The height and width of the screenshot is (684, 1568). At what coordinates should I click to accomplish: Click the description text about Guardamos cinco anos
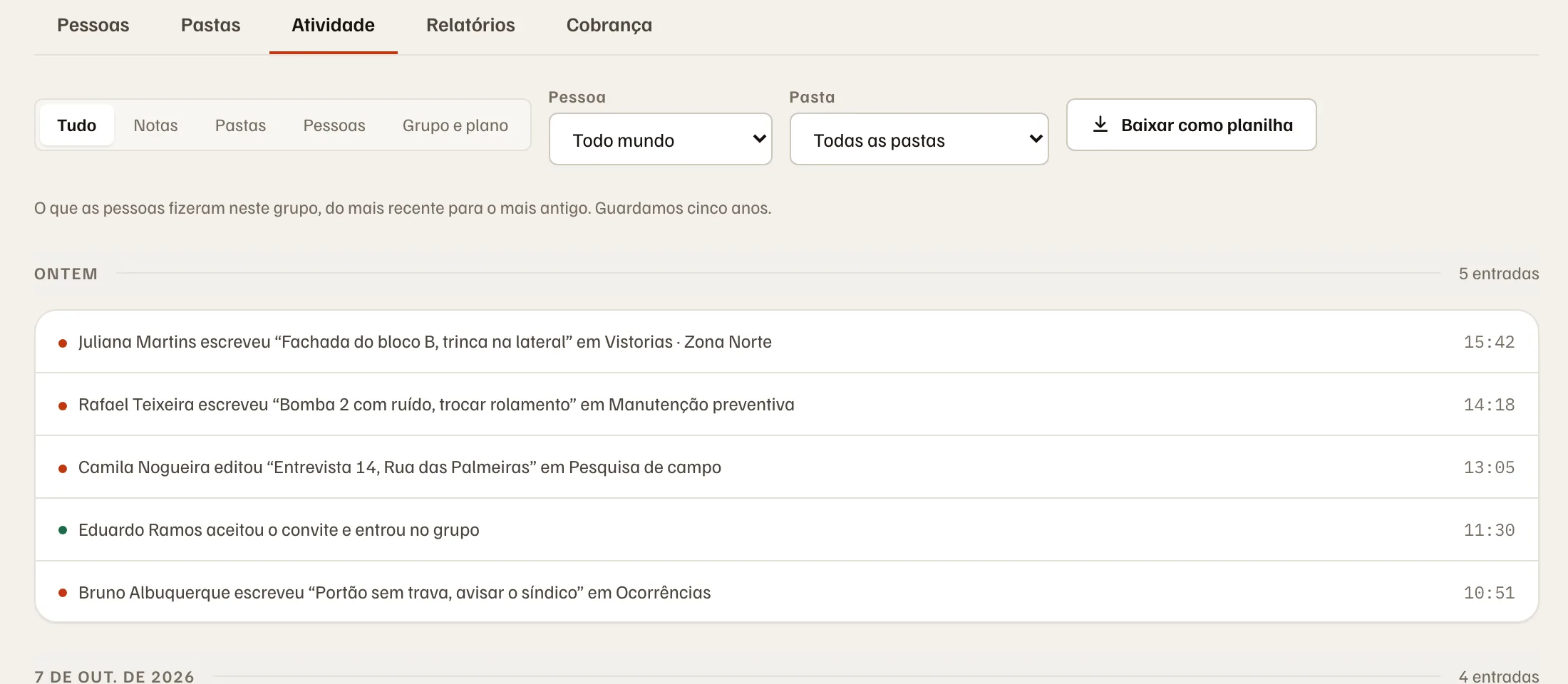(x=403, y=208)
